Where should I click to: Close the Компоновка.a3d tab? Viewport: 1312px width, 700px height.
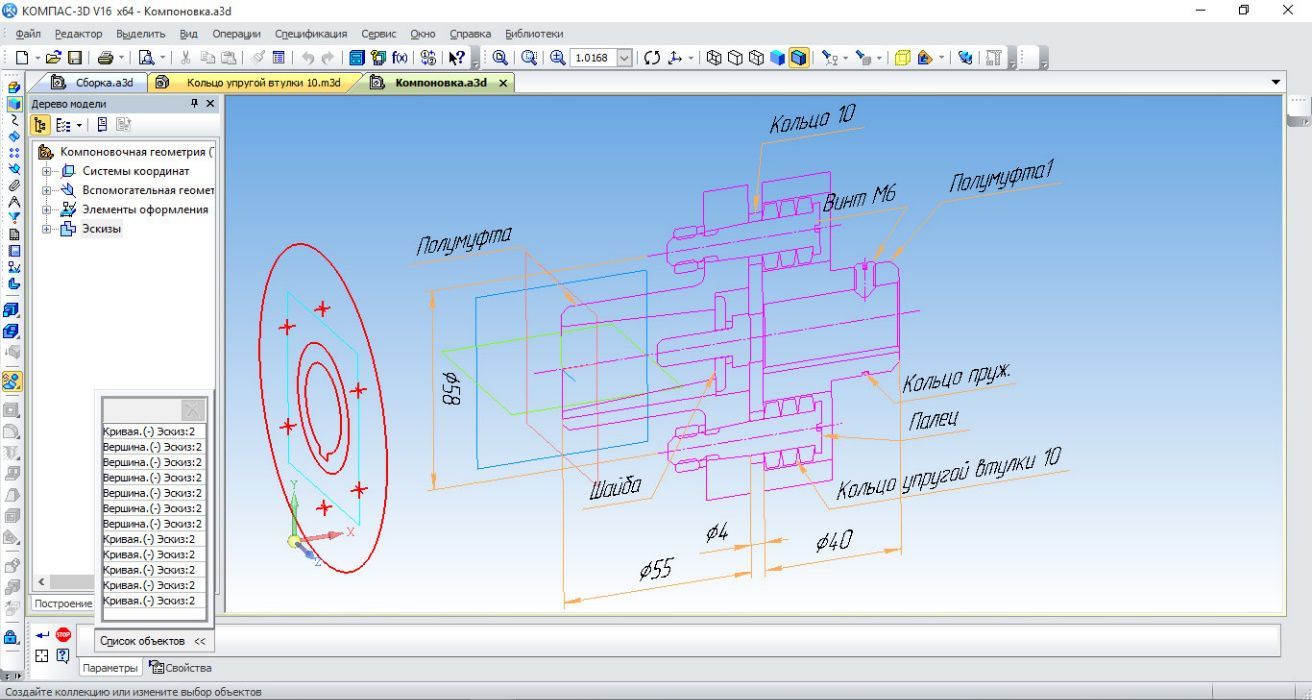502,83
